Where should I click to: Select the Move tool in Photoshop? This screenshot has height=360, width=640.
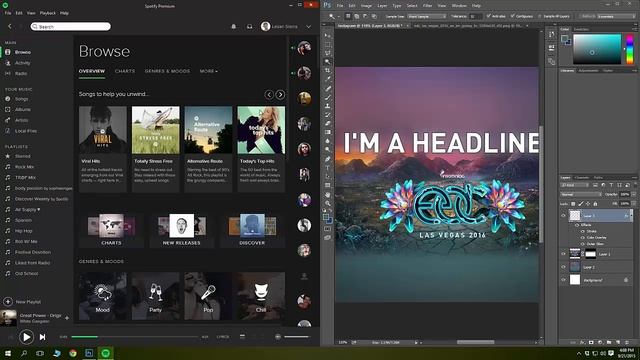328,36
